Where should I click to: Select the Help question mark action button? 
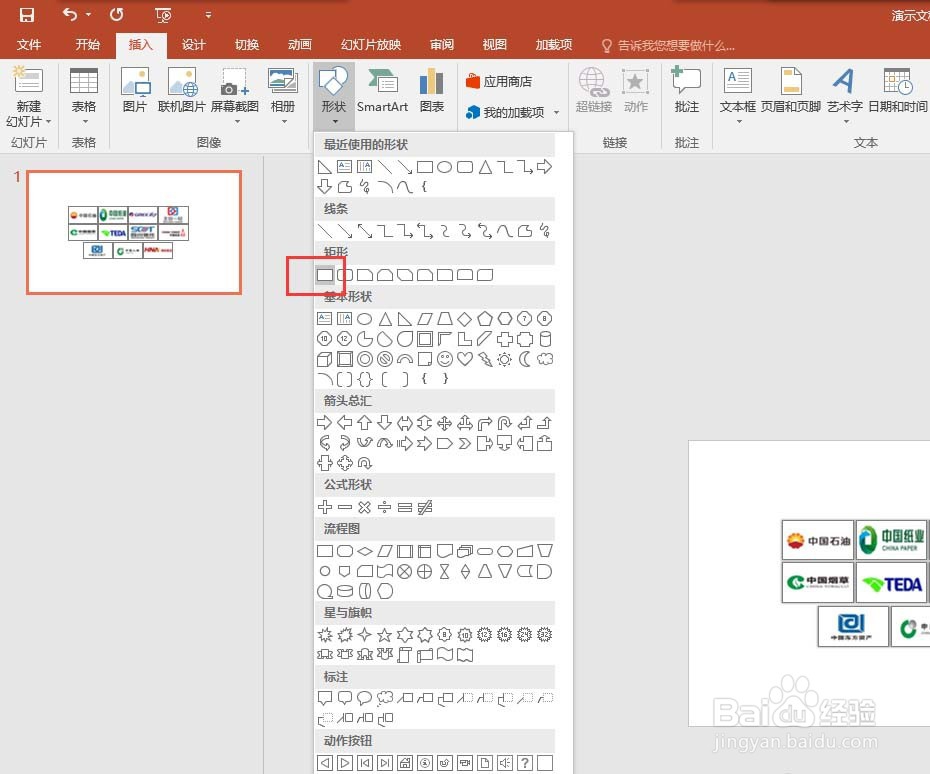click(524, 763)
